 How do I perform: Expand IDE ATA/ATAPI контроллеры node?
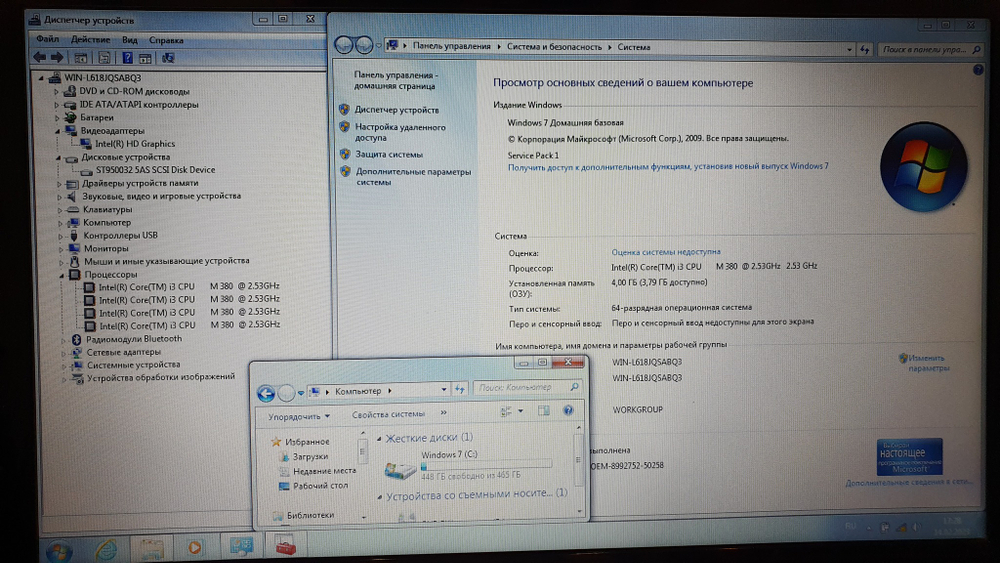click(56, 105)
